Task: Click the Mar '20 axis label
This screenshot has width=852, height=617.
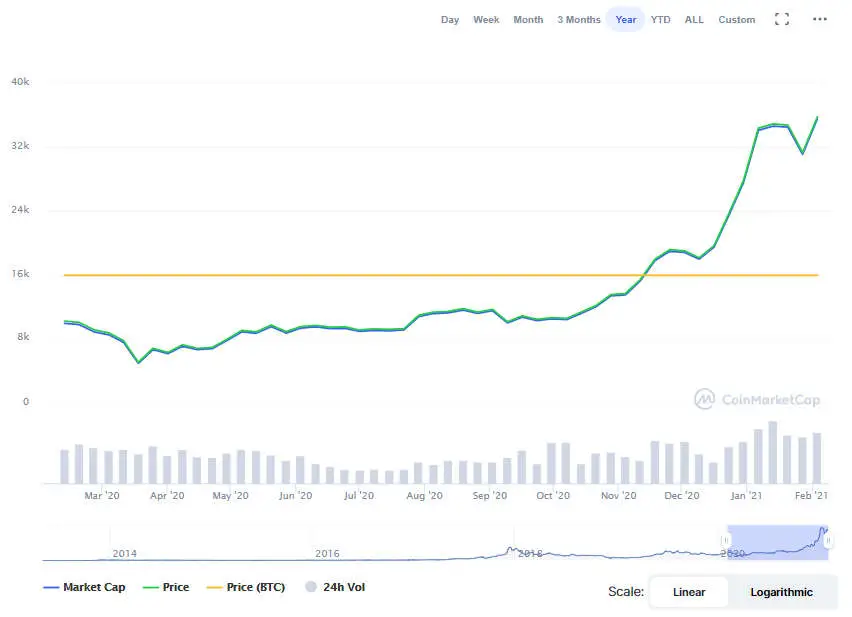Action: 102,495
